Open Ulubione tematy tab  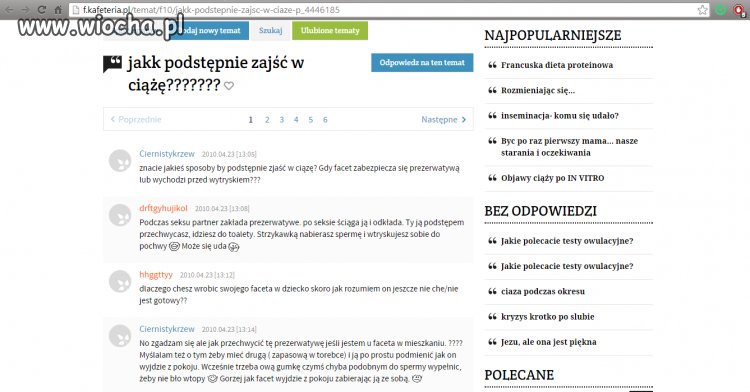coord(330,31)
